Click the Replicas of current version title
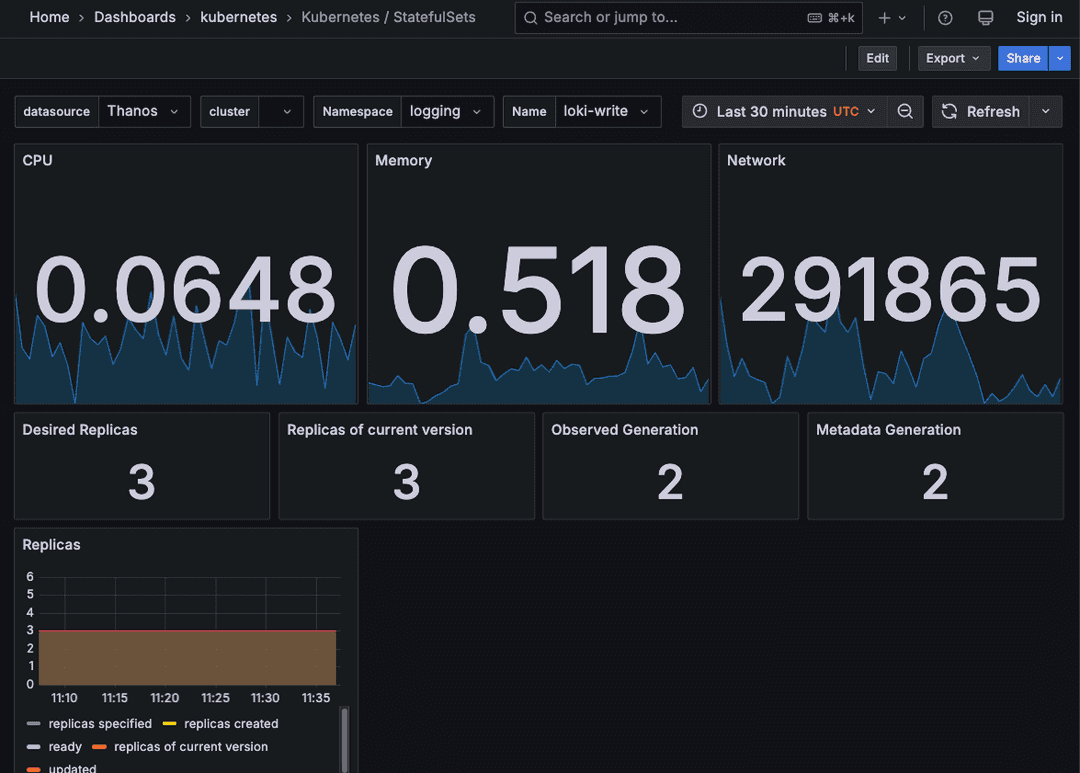The width and height of the screenshot is (1080, 773). pos(380,430)
